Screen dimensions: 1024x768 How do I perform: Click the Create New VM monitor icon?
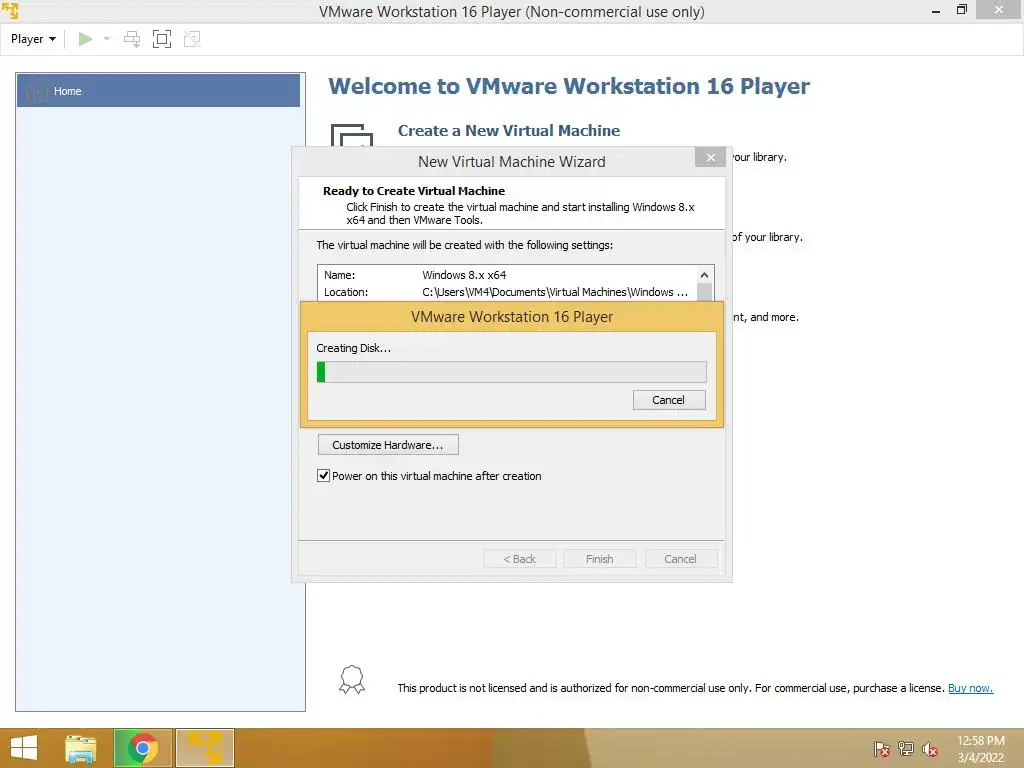tap(352, 135)
